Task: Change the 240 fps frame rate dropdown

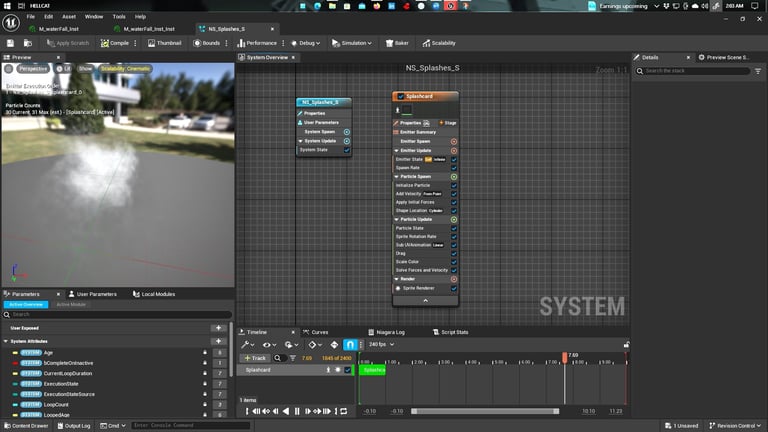Action: pyautogui.click(x=381, y=345)
